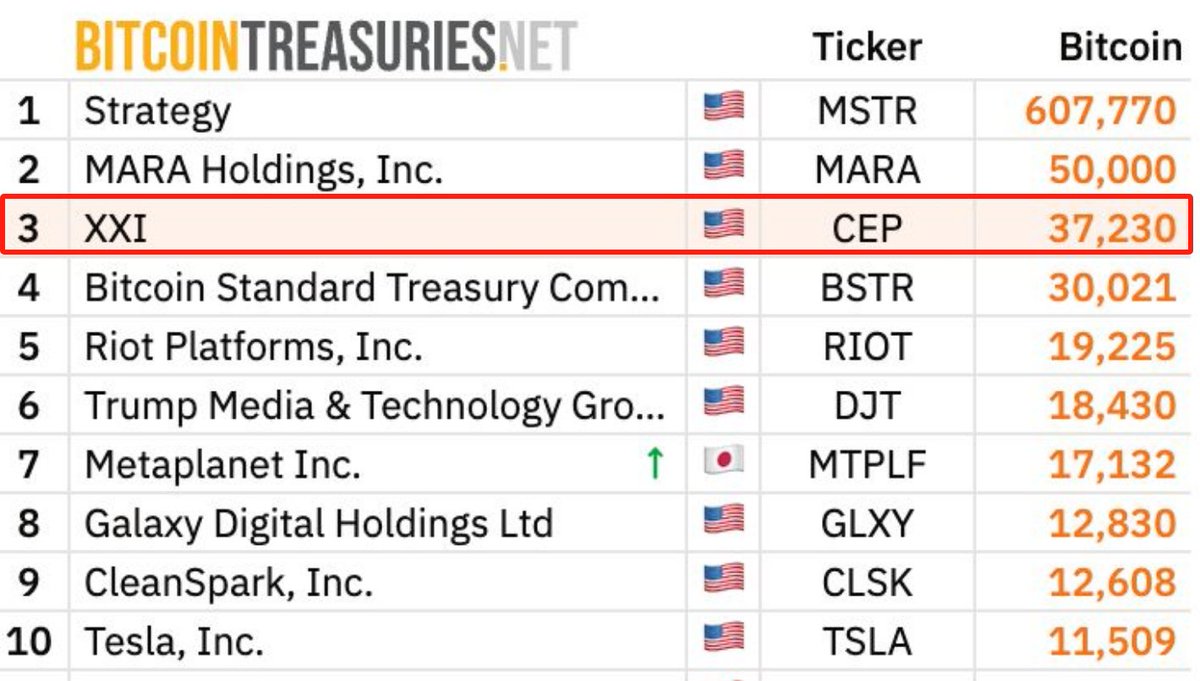Click the 607,770 bitcoin holdings value

click(x=1100, y=111)
